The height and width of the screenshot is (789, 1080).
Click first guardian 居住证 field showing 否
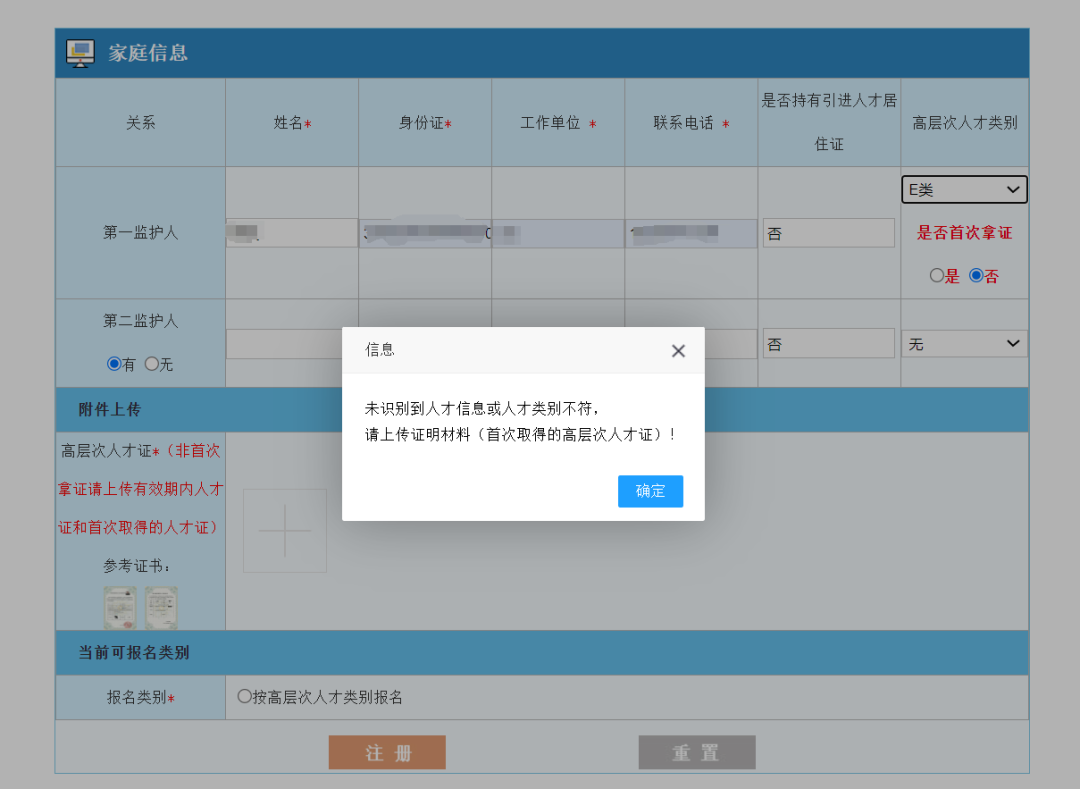click(828, 233)
